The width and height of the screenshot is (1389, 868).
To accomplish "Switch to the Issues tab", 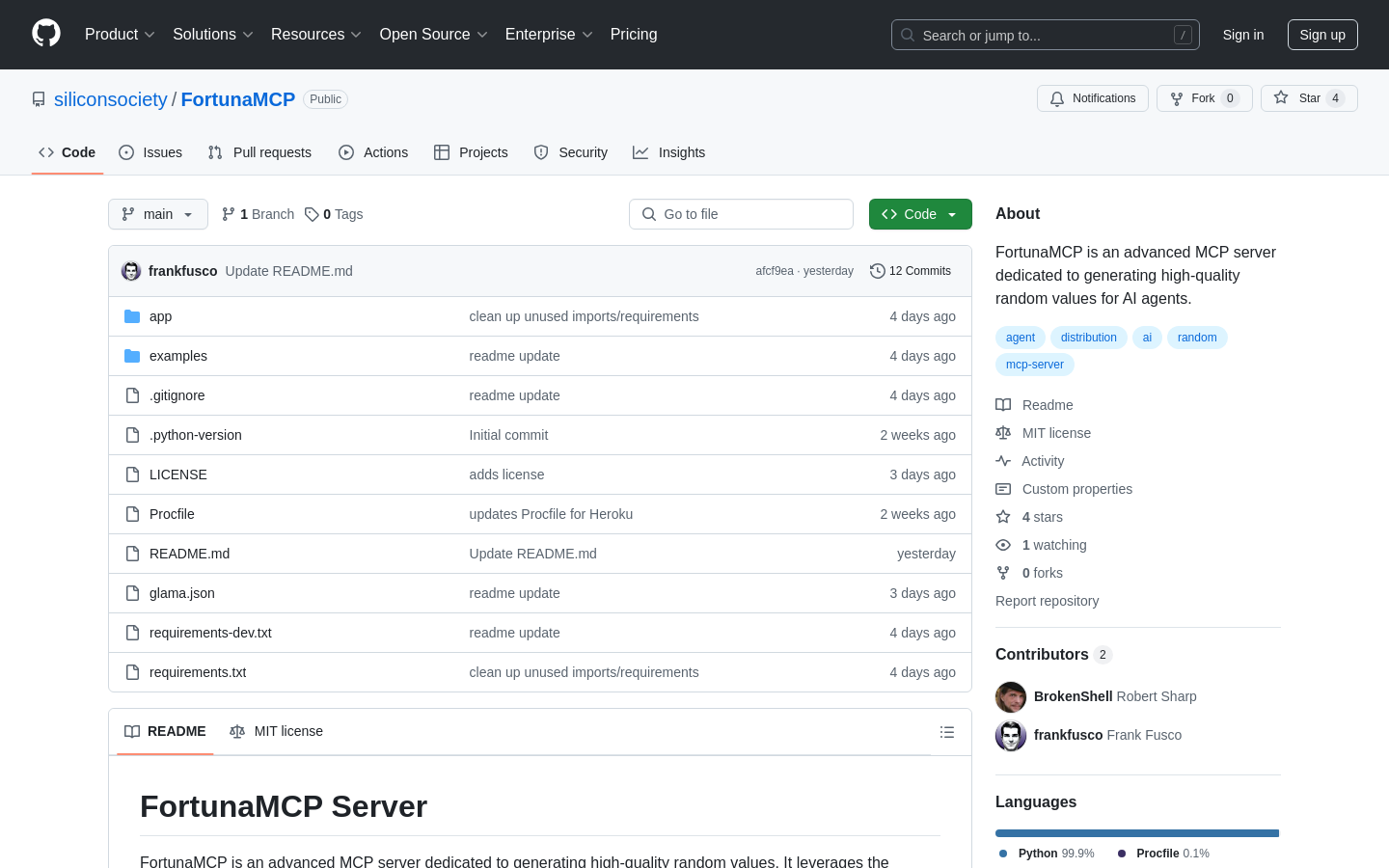I will [150, 152].
